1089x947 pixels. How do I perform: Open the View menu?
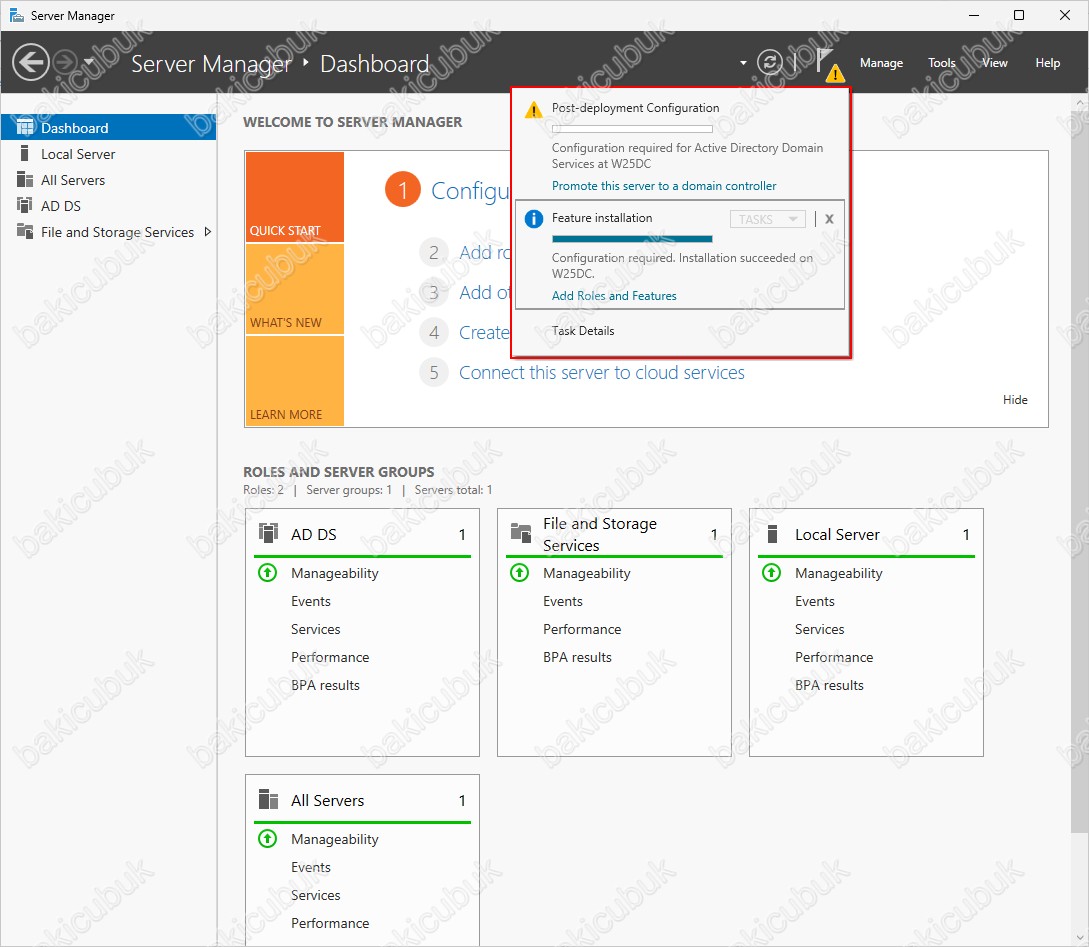click(995, 62)
